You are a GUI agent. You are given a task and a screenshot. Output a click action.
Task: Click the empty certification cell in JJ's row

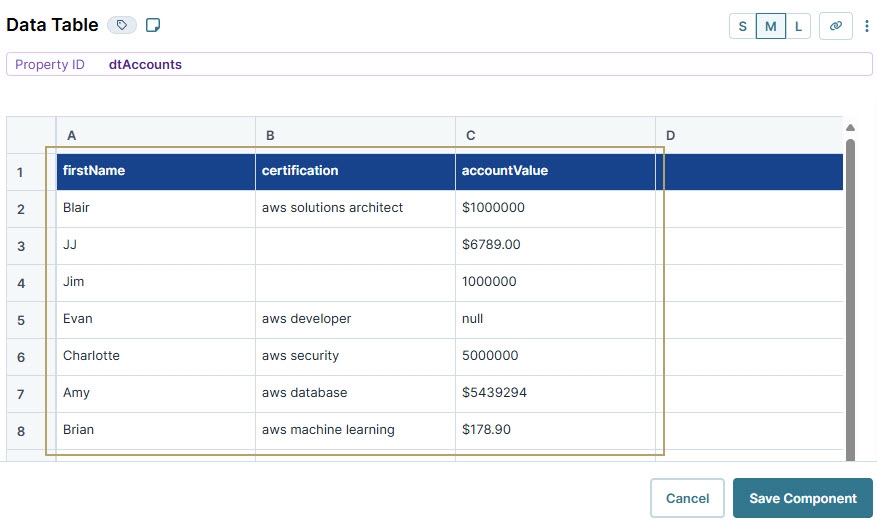click(x=355, y=246)
